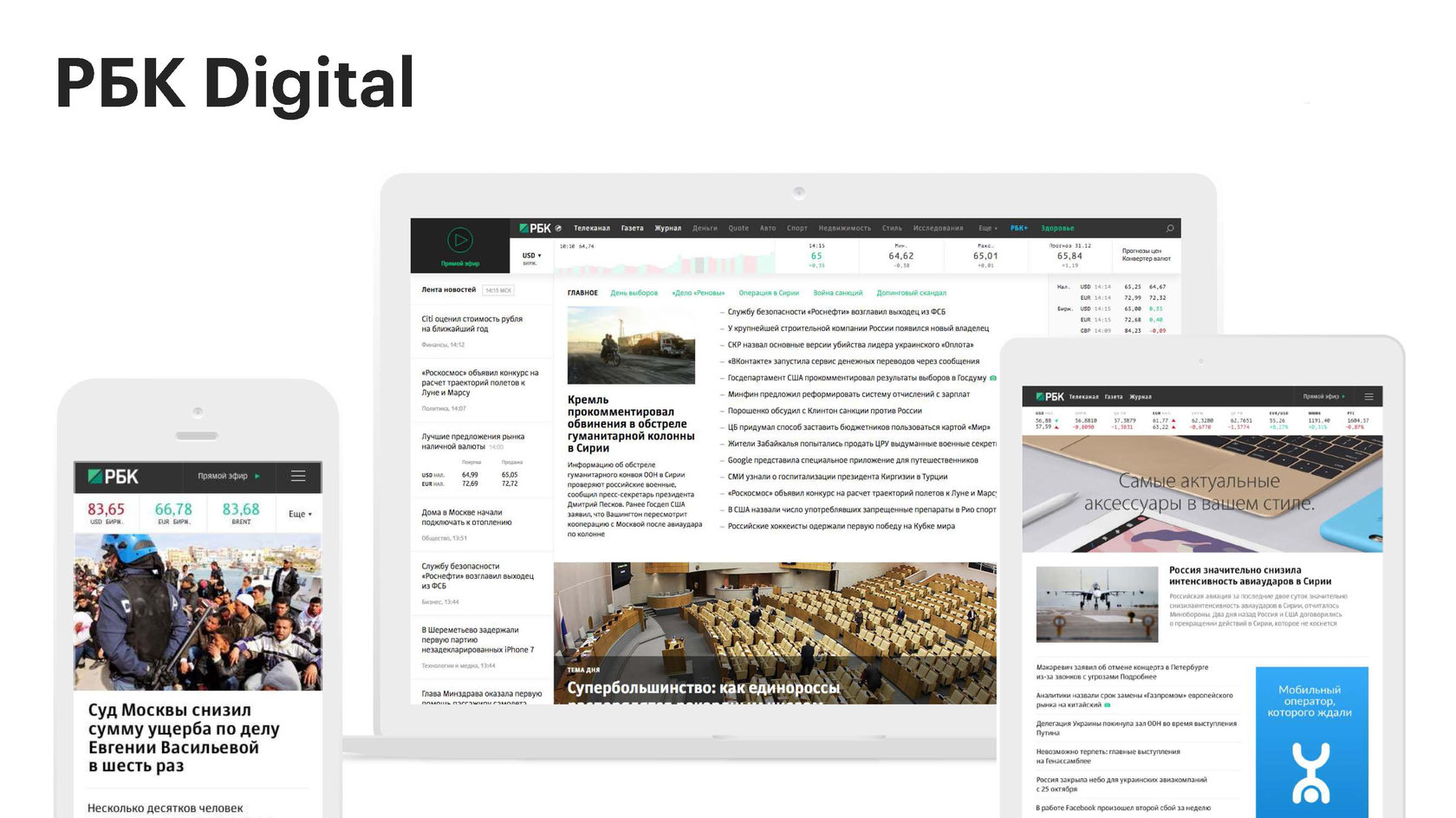
Task: Open РБК+ link in laptop navigation
Action: tap(1019, 229)
